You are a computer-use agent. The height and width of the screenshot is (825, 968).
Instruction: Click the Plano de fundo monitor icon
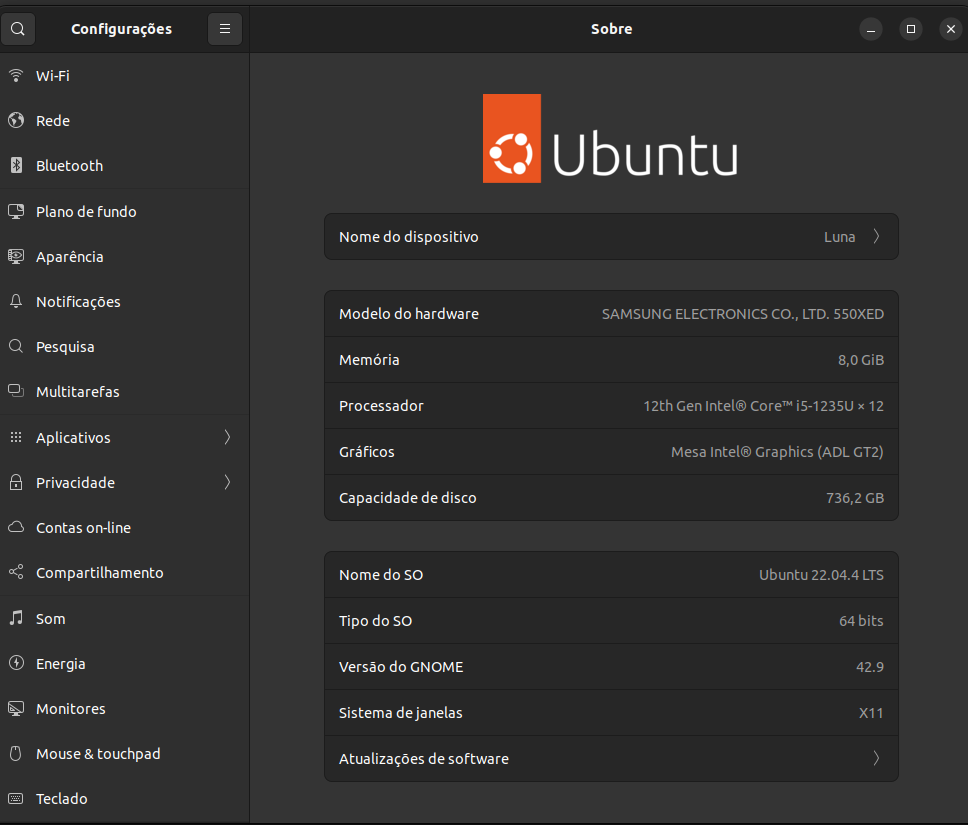click(x=16, y=211)
